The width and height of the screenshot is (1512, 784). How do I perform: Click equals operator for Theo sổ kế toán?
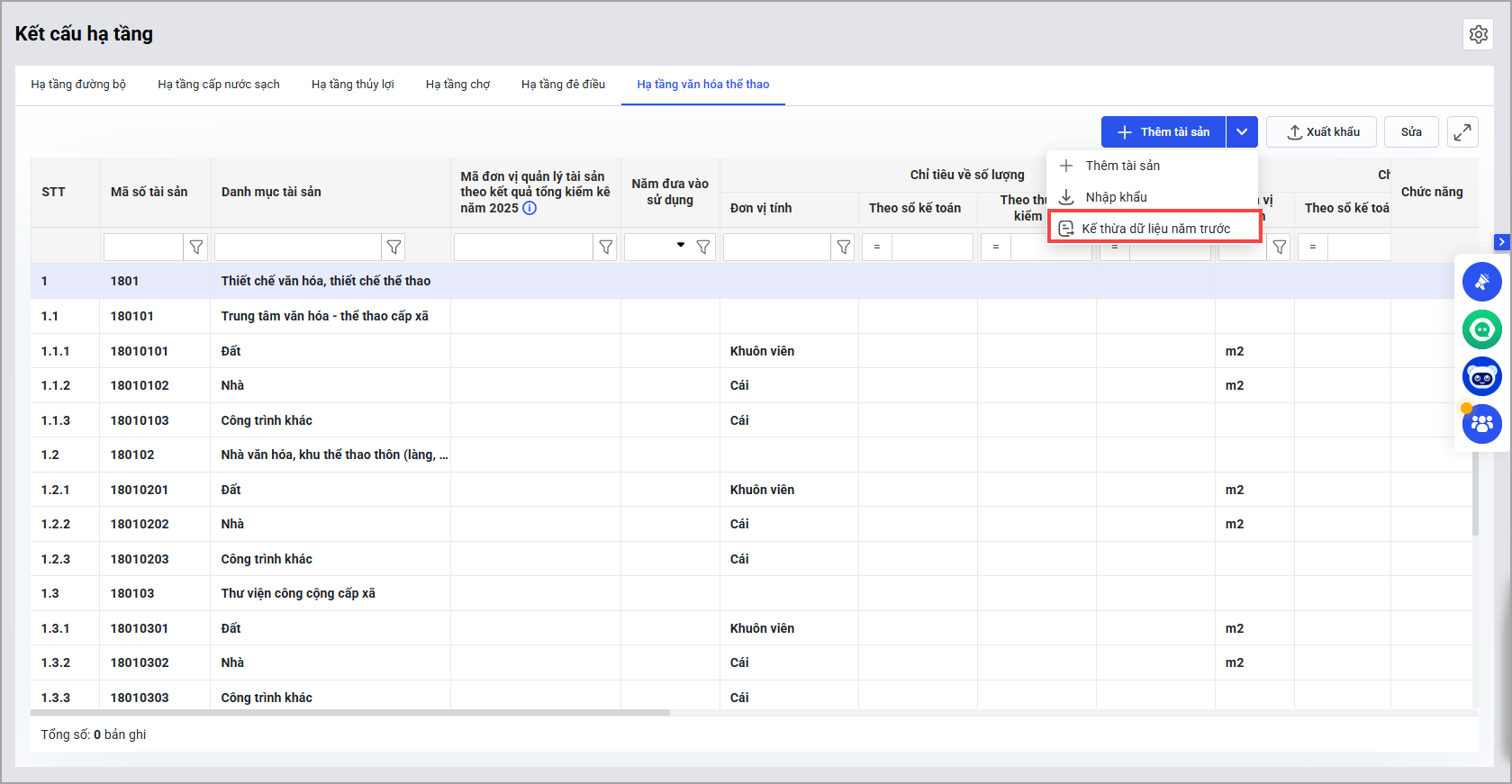coord(877,247)
